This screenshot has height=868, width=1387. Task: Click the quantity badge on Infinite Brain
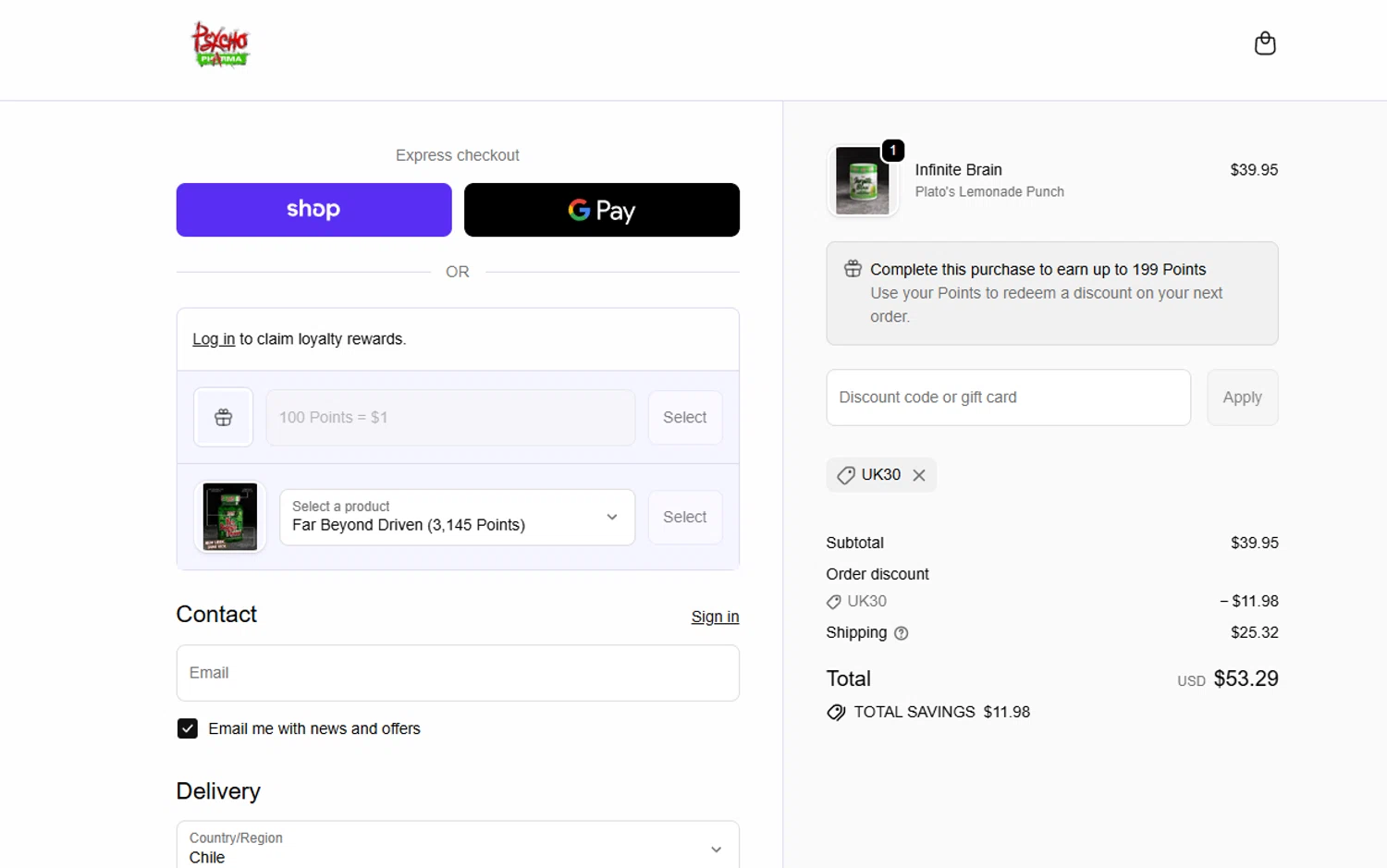coord(892,150)
